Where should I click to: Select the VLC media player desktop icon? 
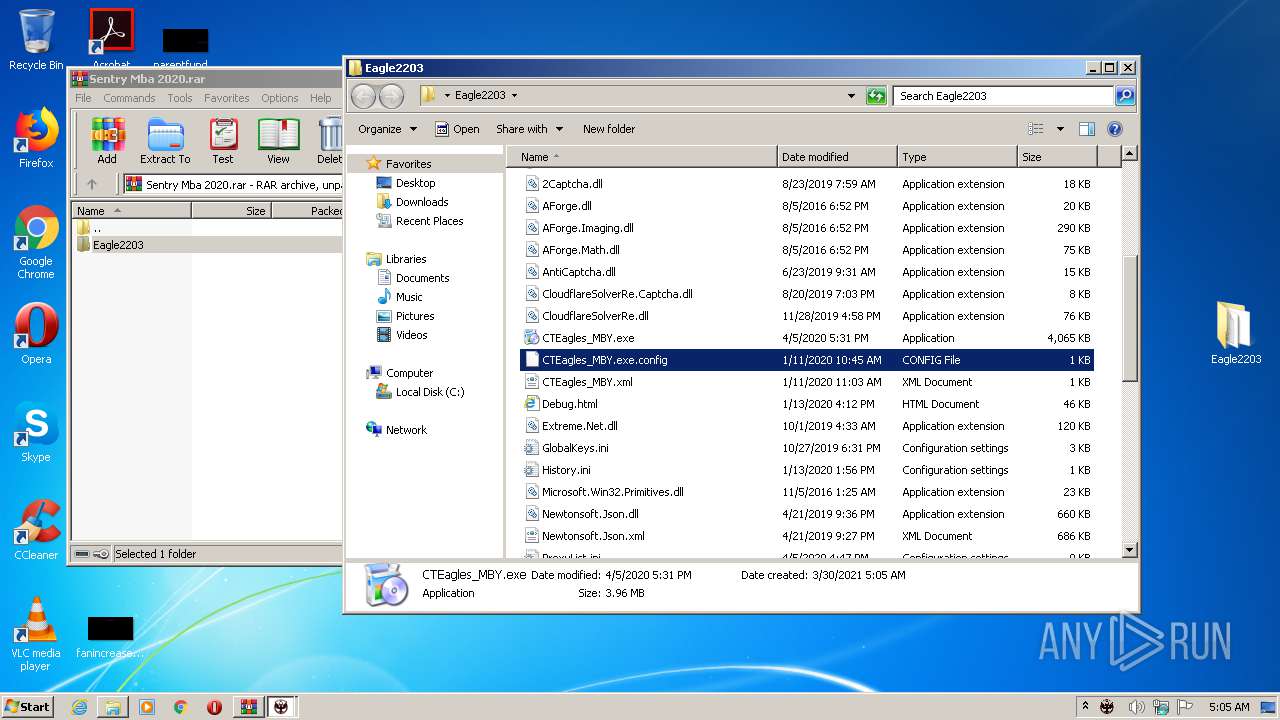point(36,635)
